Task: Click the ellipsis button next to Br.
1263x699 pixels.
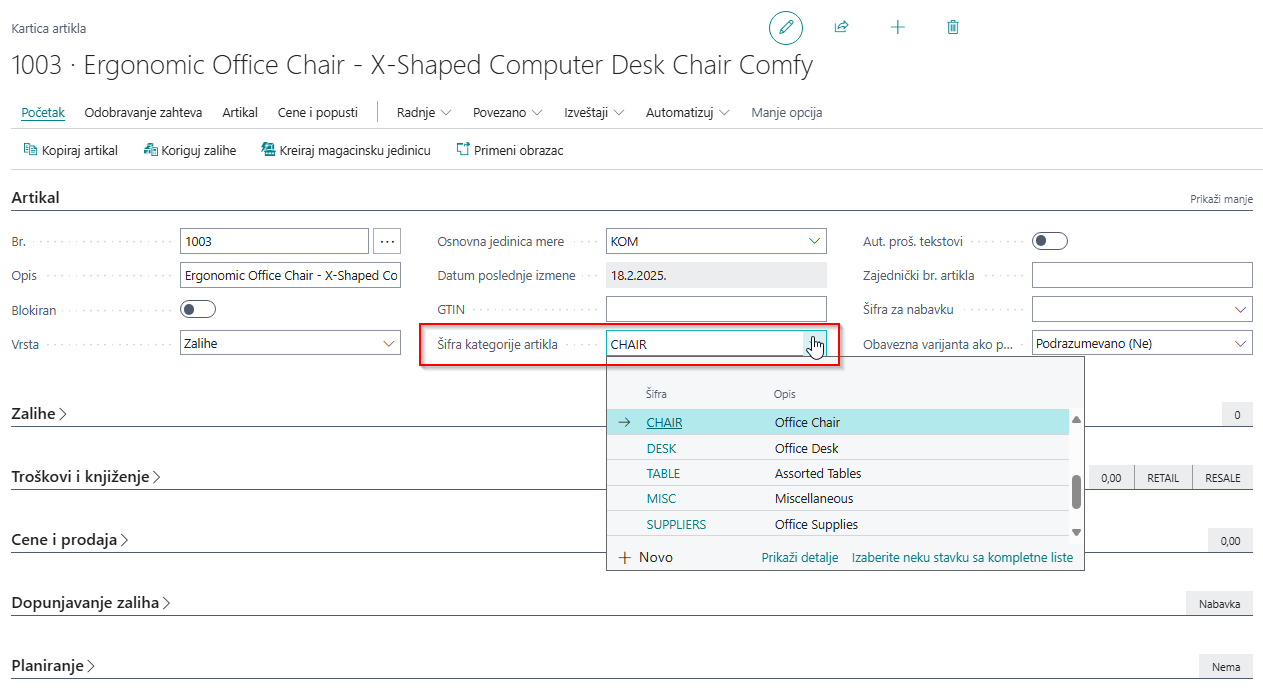Action: click(x=387, y=241)
